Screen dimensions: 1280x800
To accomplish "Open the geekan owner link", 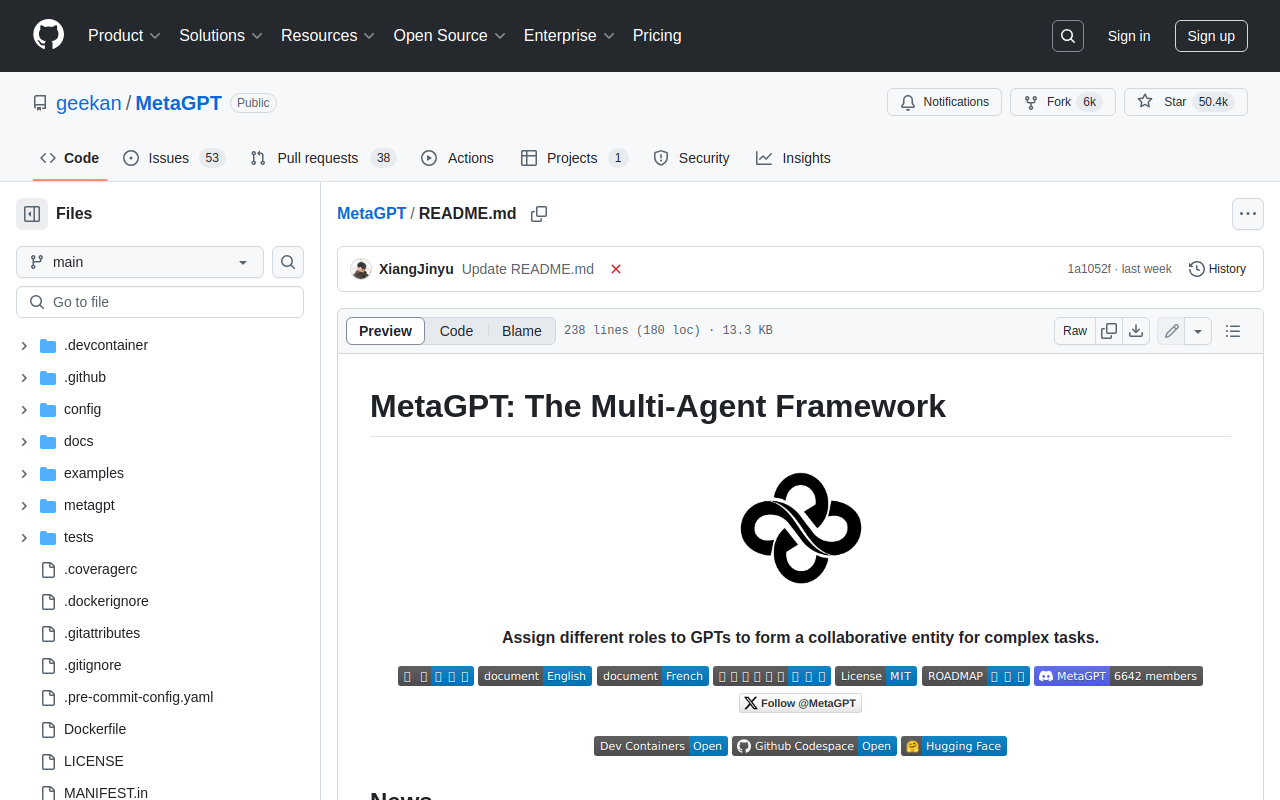I will tap(89, 103).
